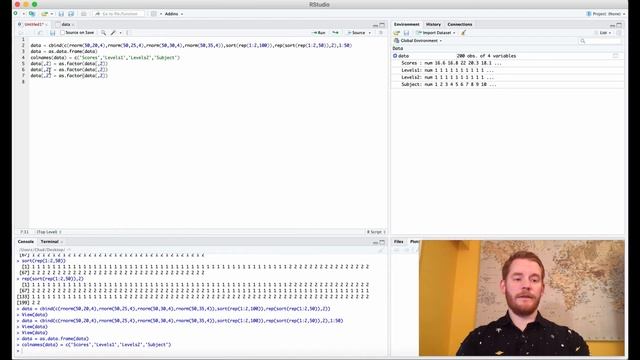Click the document outline icon
Image resolution: width=640 pixels, height=360 pixels.
[381, 33]
